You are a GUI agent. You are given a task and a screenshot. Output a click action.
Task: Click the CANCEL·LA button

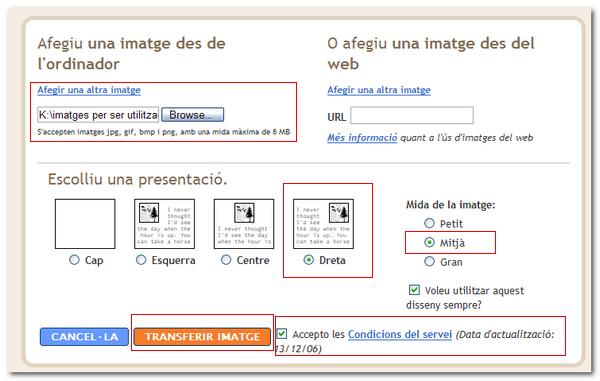pyautogui.click(x=84, y=337)
